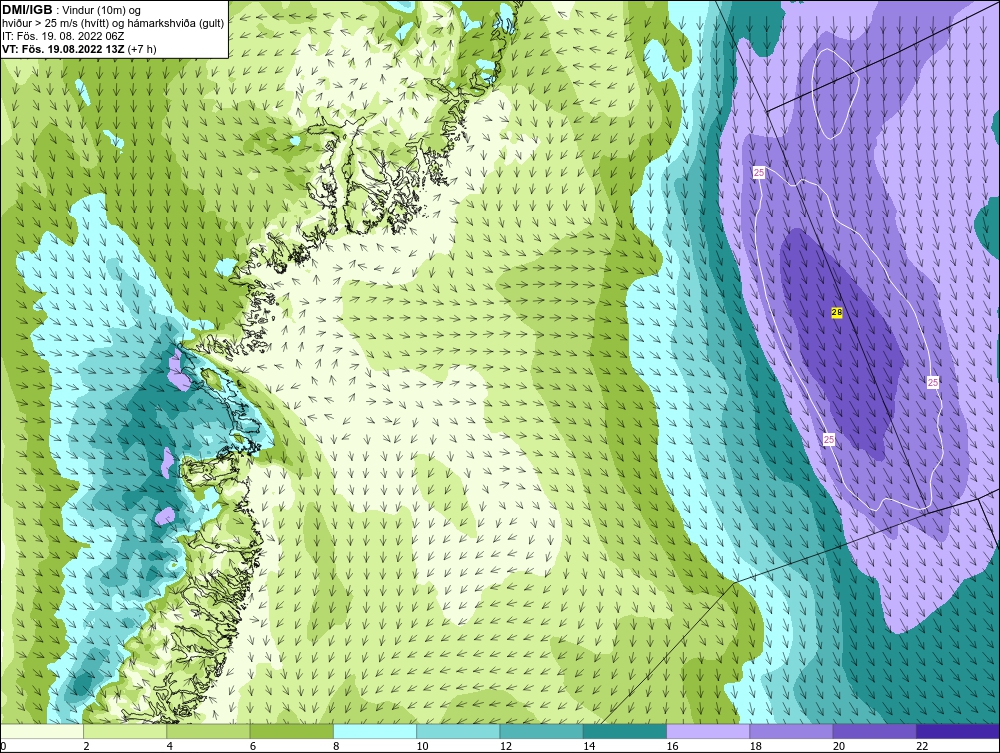The image size is (1000, 753).
Task: Click the 0–2 m/s pale colour swatch
Action: tap(41, 731)
